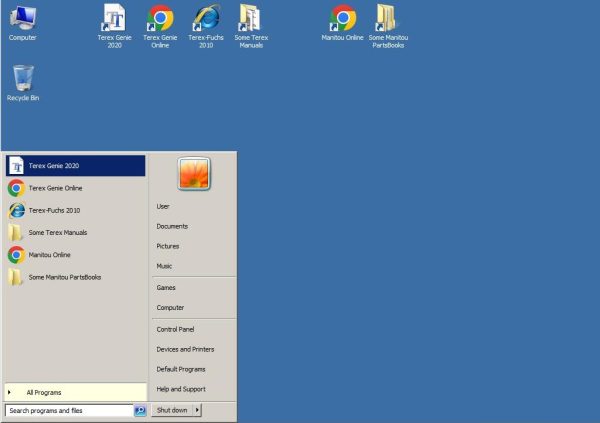
Task: Open Music from Start menu
Action: point(164,266)
